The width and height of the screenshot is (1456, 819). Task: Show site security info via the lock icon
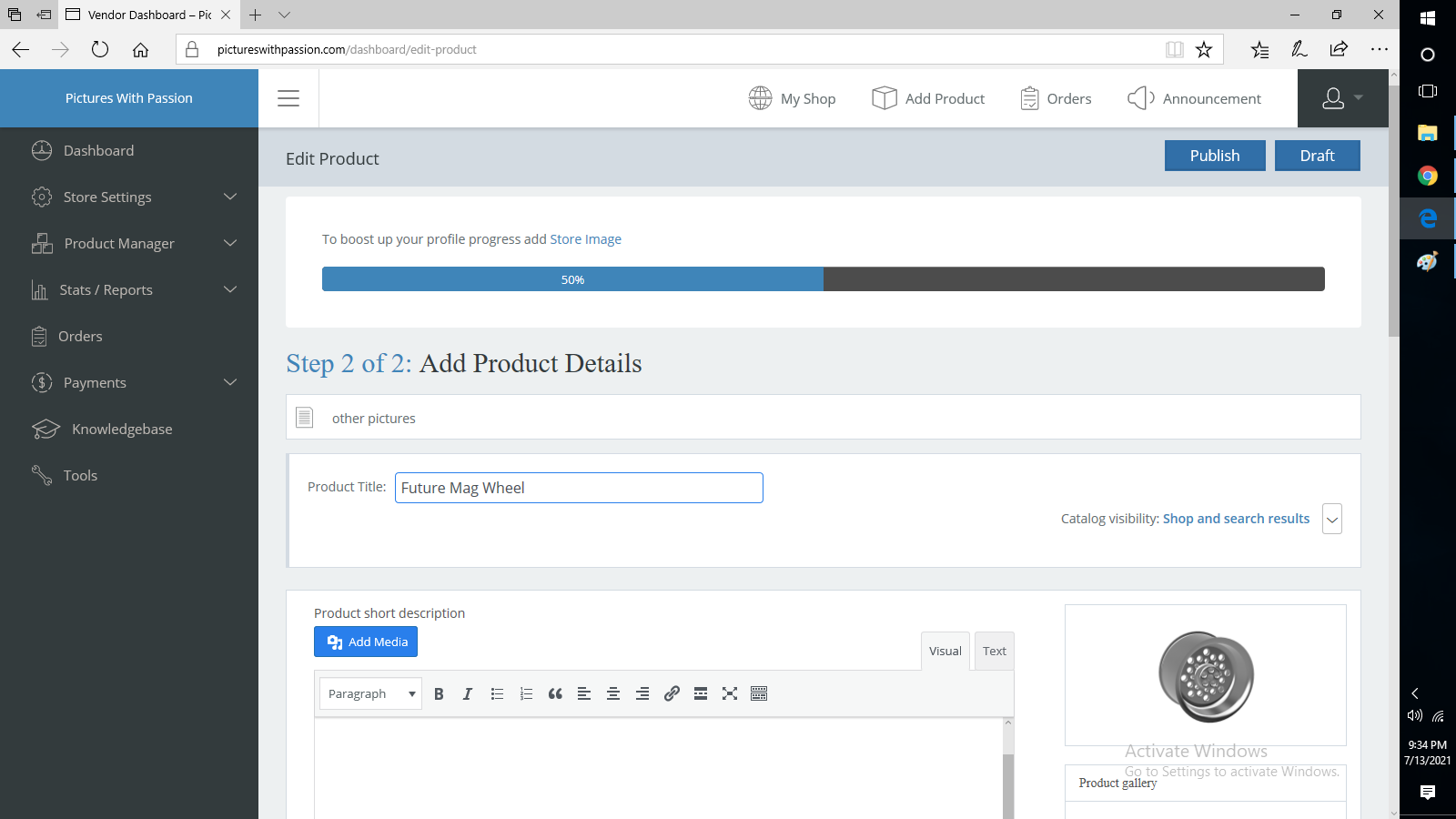tap(192, 49)
